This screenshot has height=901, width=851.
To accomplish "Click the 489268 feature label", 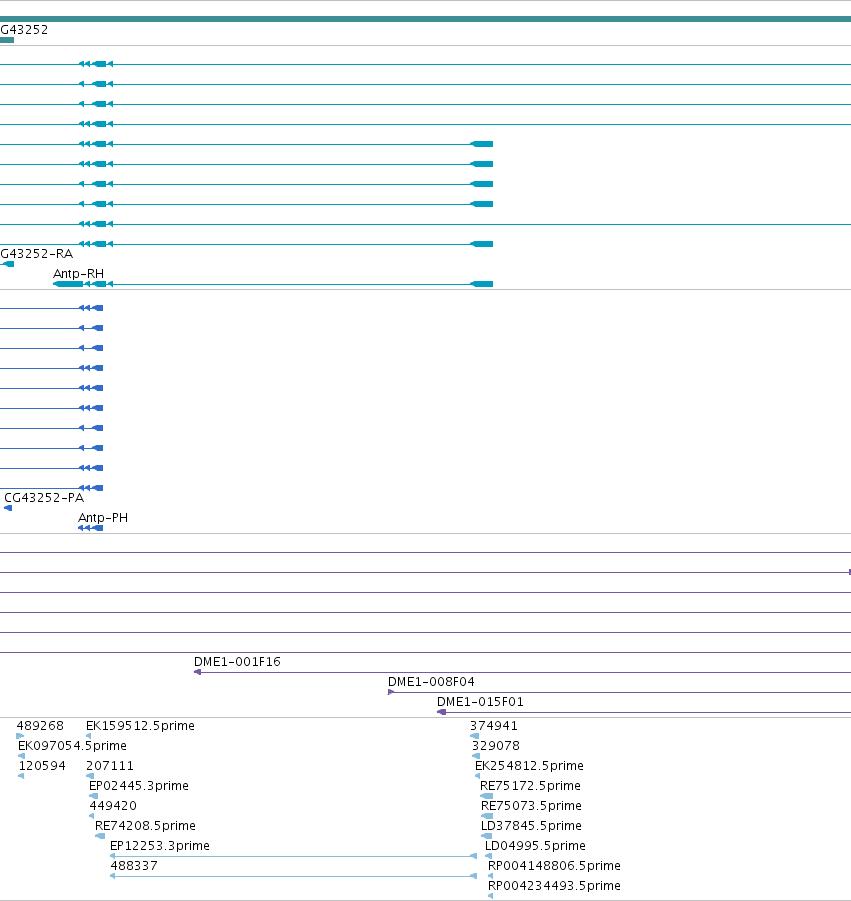I will click(40, 726).
